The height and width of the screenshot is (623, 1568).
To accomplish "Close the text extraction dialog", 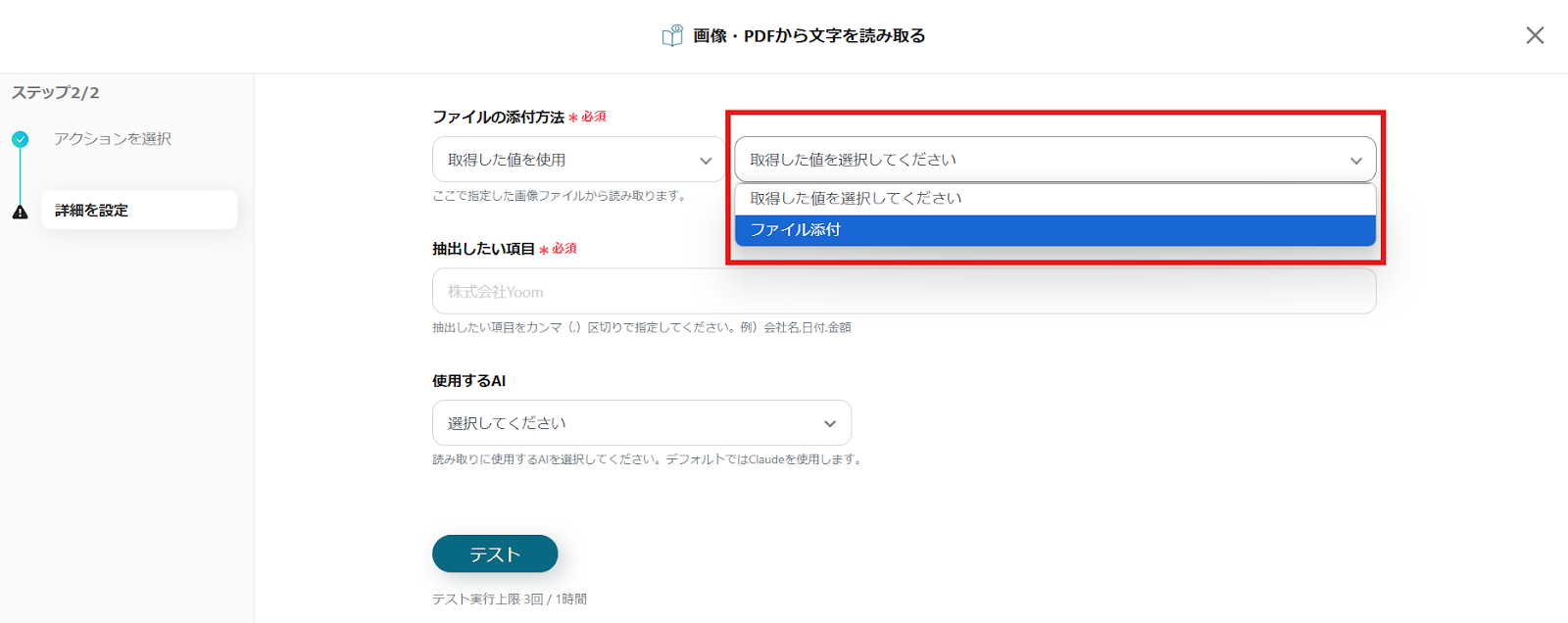I will 1535,35.
